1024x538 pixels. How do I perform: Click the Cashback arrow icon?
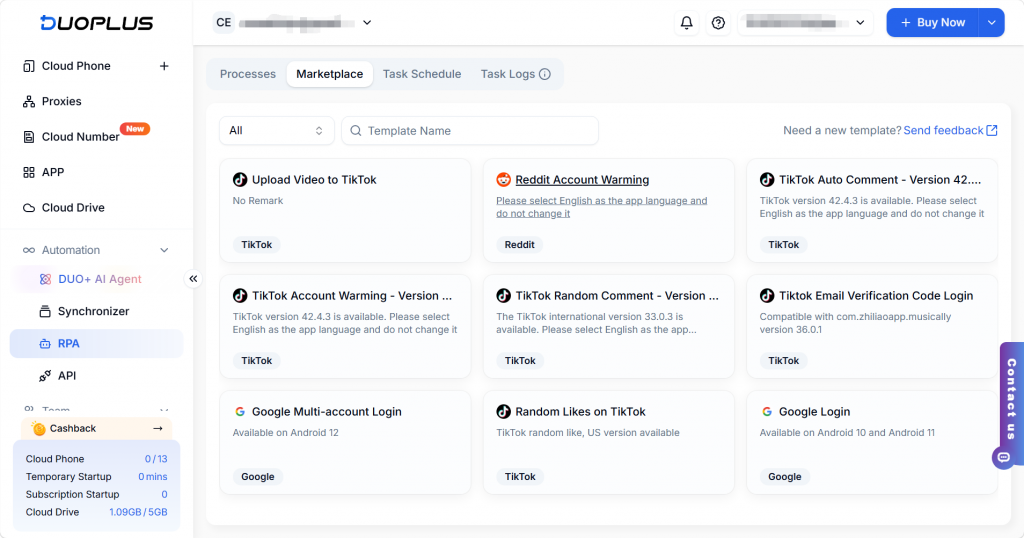(x=157, y=428)
